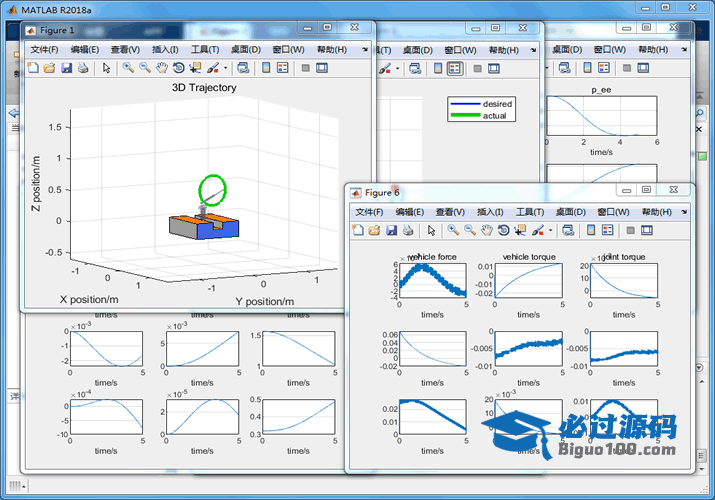The image size is (715, 500).
Task: Open 文件(F) menu in Figure 1
Action: [44, 49]
